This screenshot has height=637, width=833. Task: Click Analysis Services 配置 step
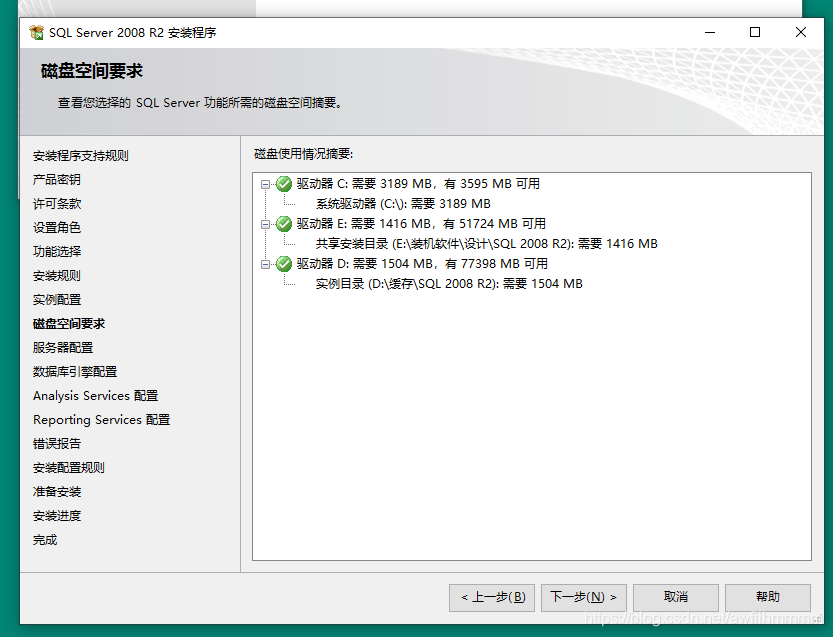(x=96, y=396)
